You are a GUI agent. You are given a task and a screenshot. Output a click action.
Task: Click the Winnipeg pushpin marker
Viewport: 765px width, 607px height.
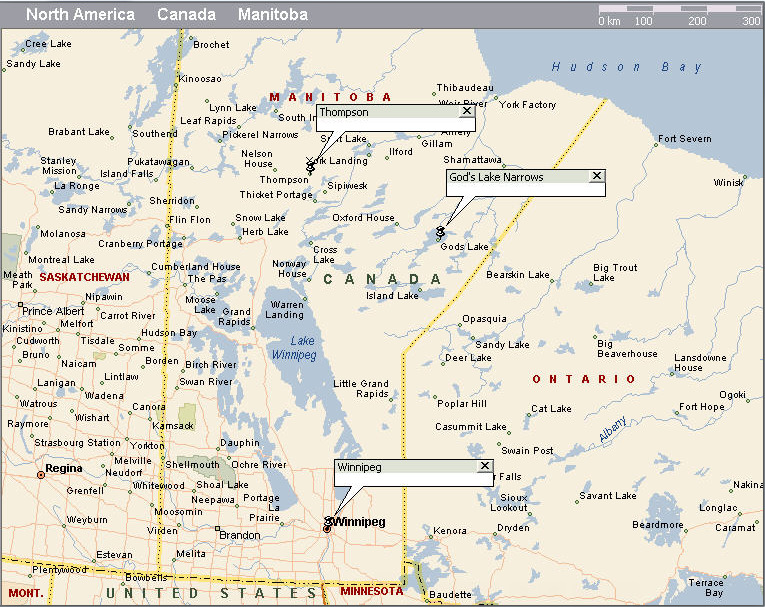point(328,522)
